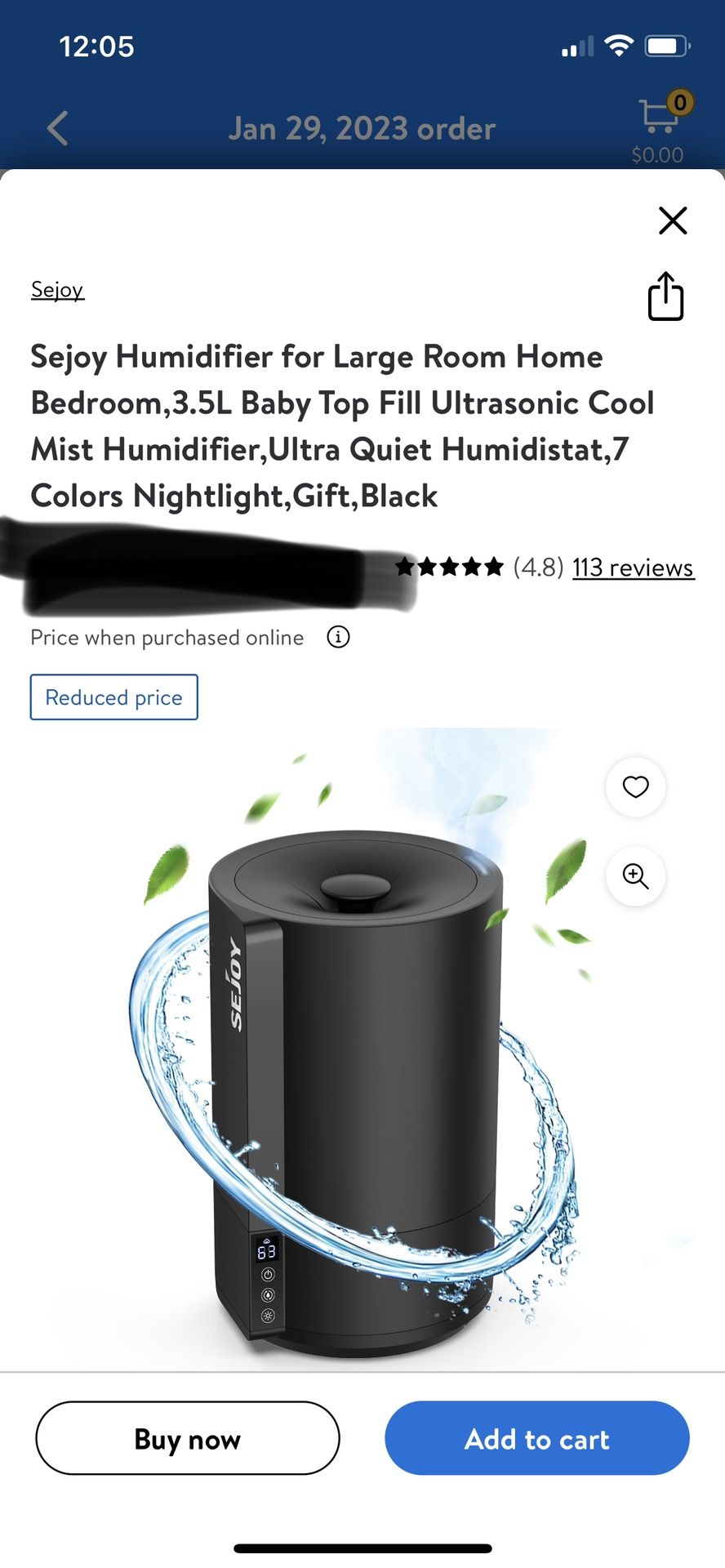Image resolution: width=725 pixels, height=1568 pixels.
Task: Tap the share icon
Action: point(665,296)
